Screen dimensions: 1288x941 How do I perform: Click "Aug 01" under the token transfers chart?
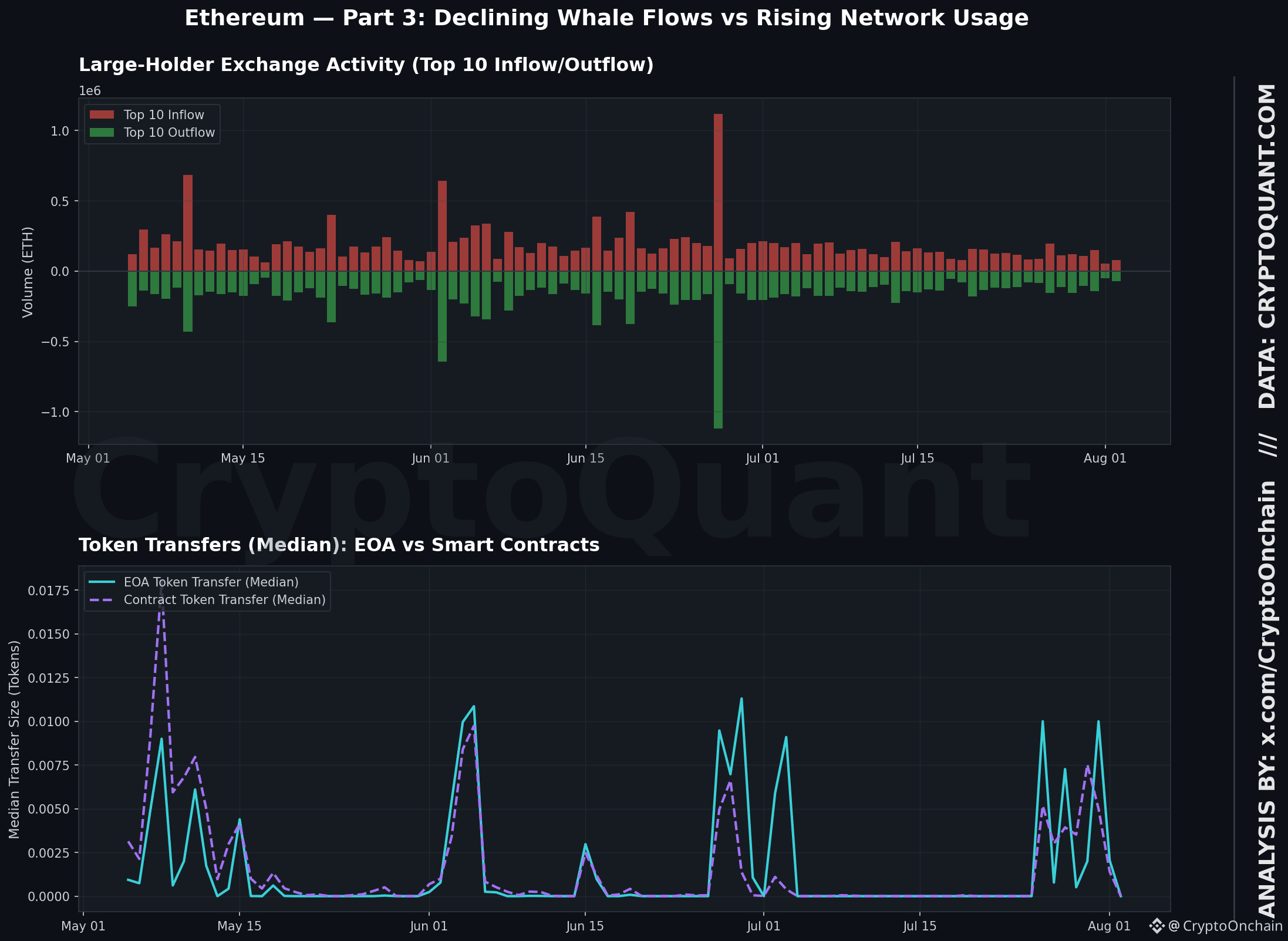pos(1109,926)
